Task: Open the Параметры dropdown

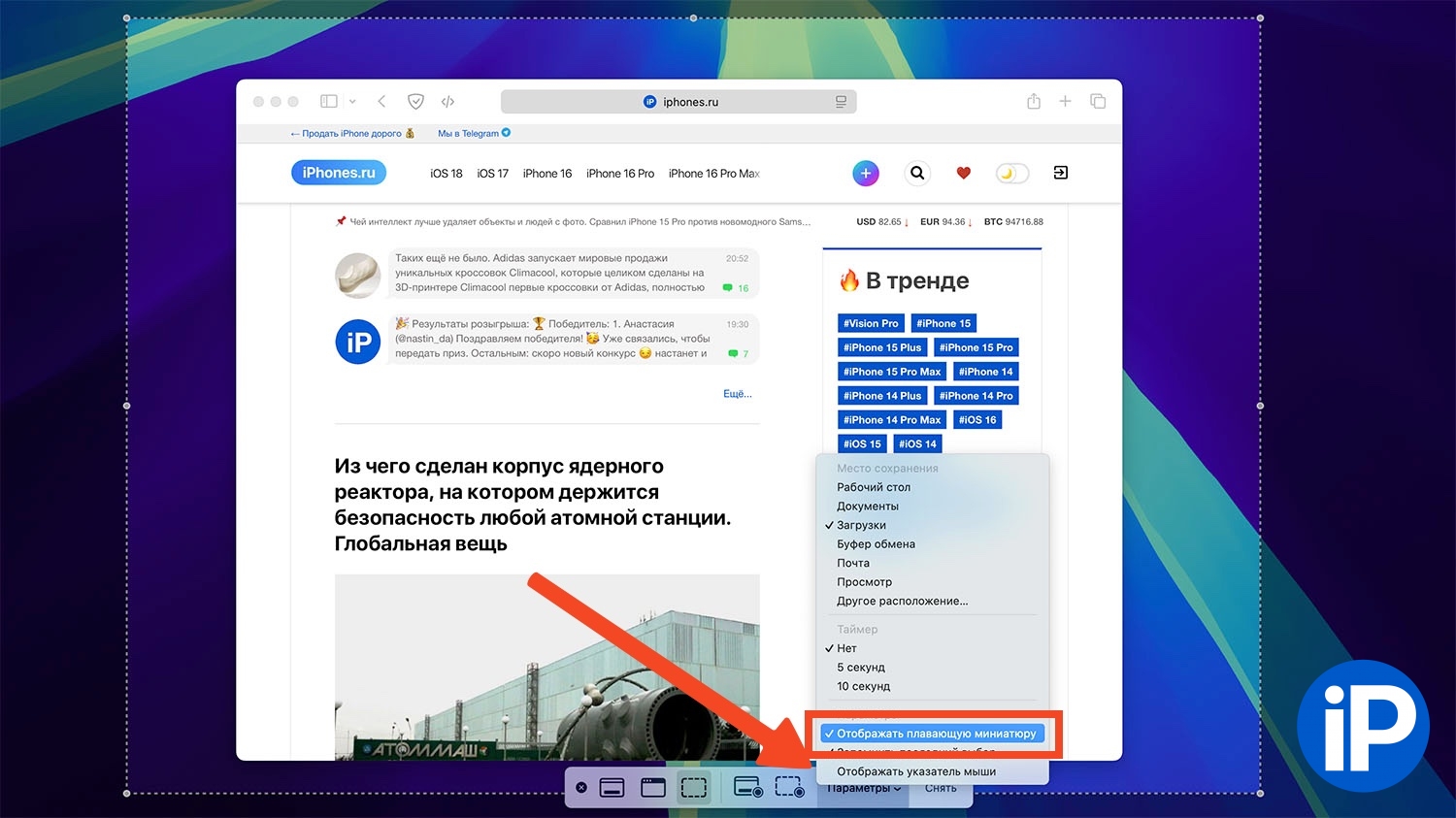Action: tap(864, 788)
